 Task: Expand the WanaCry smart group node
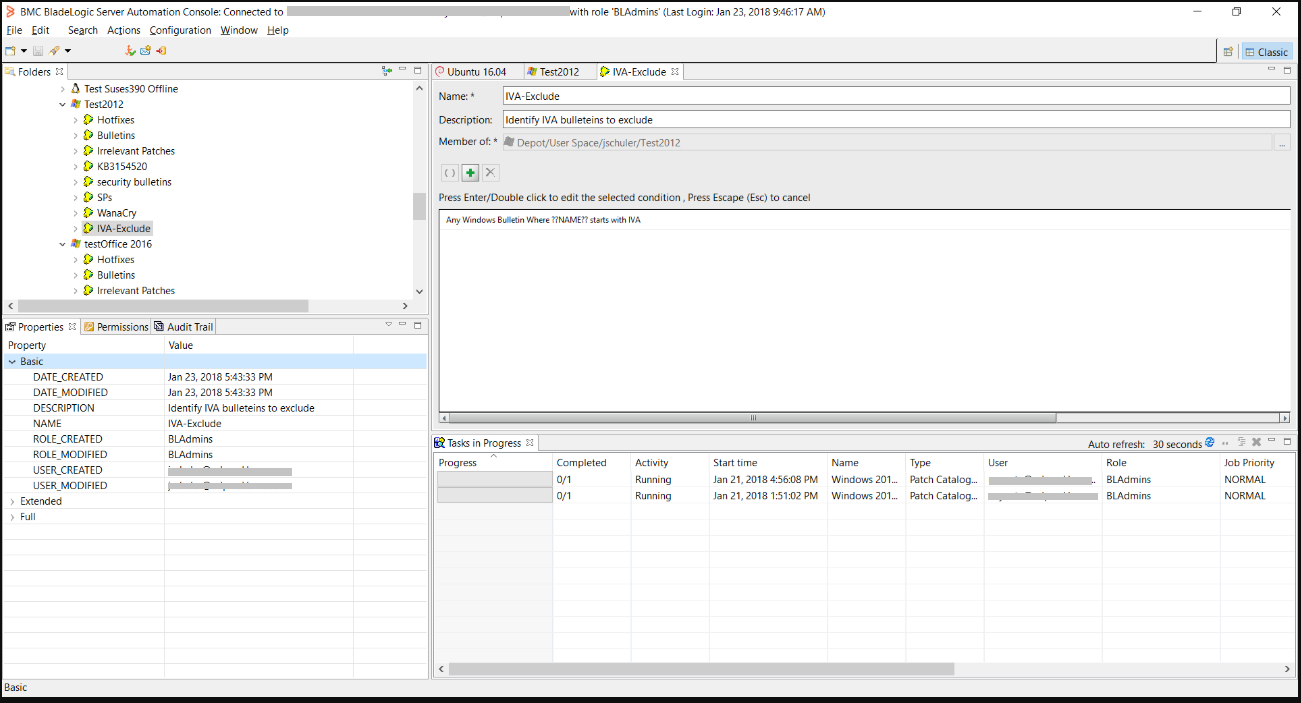click(75, 213)
